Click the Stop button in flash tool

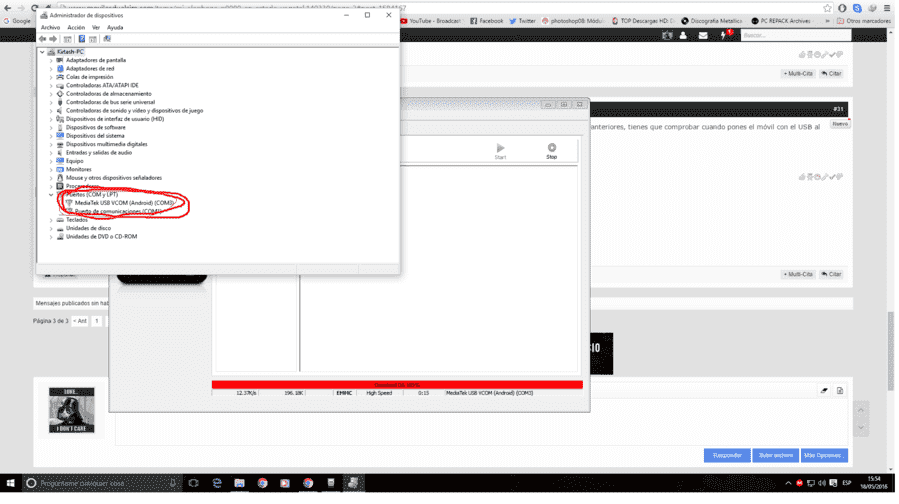552,151
